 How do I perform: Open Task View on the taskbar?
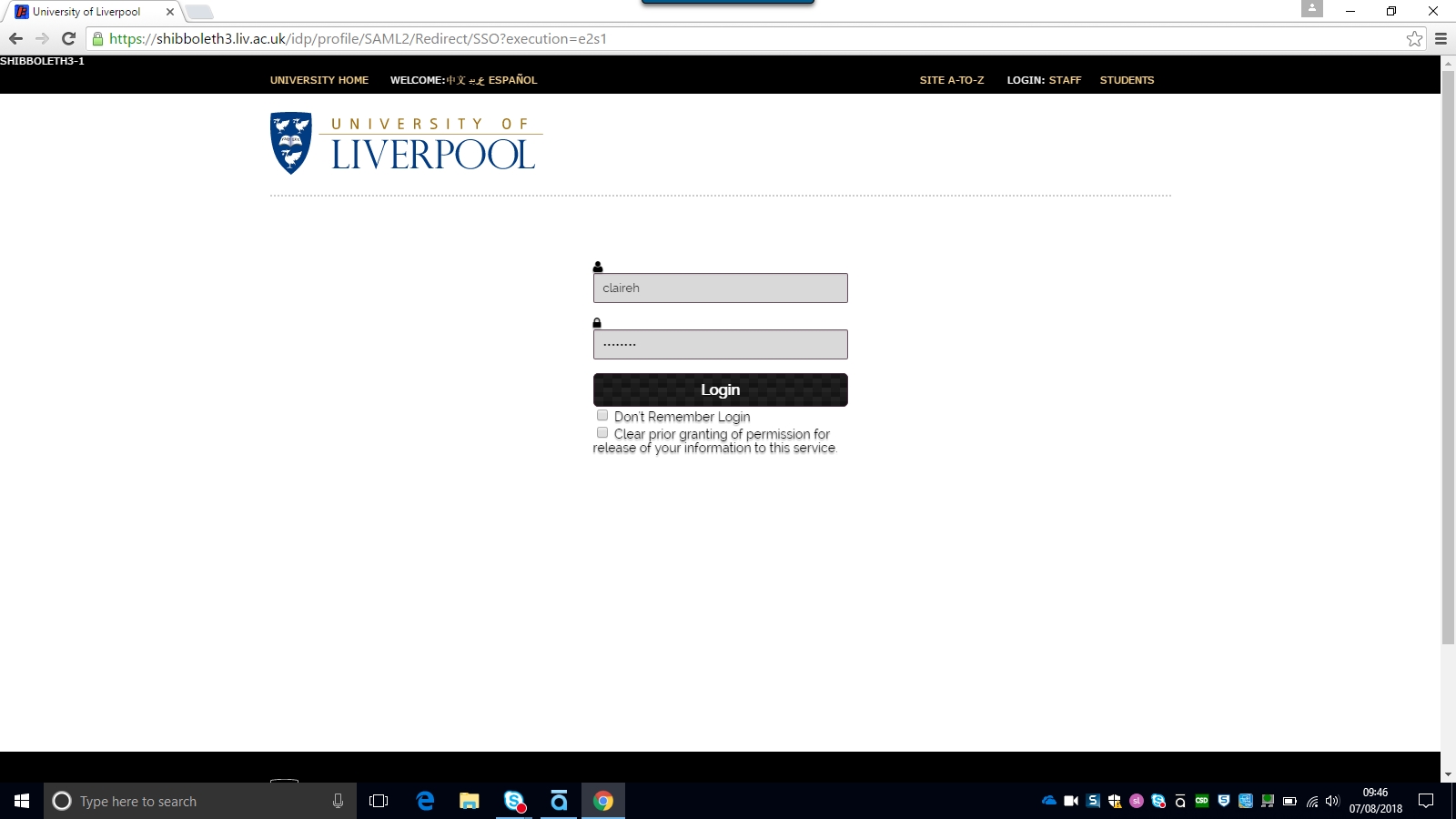click(x=379, y=801)
